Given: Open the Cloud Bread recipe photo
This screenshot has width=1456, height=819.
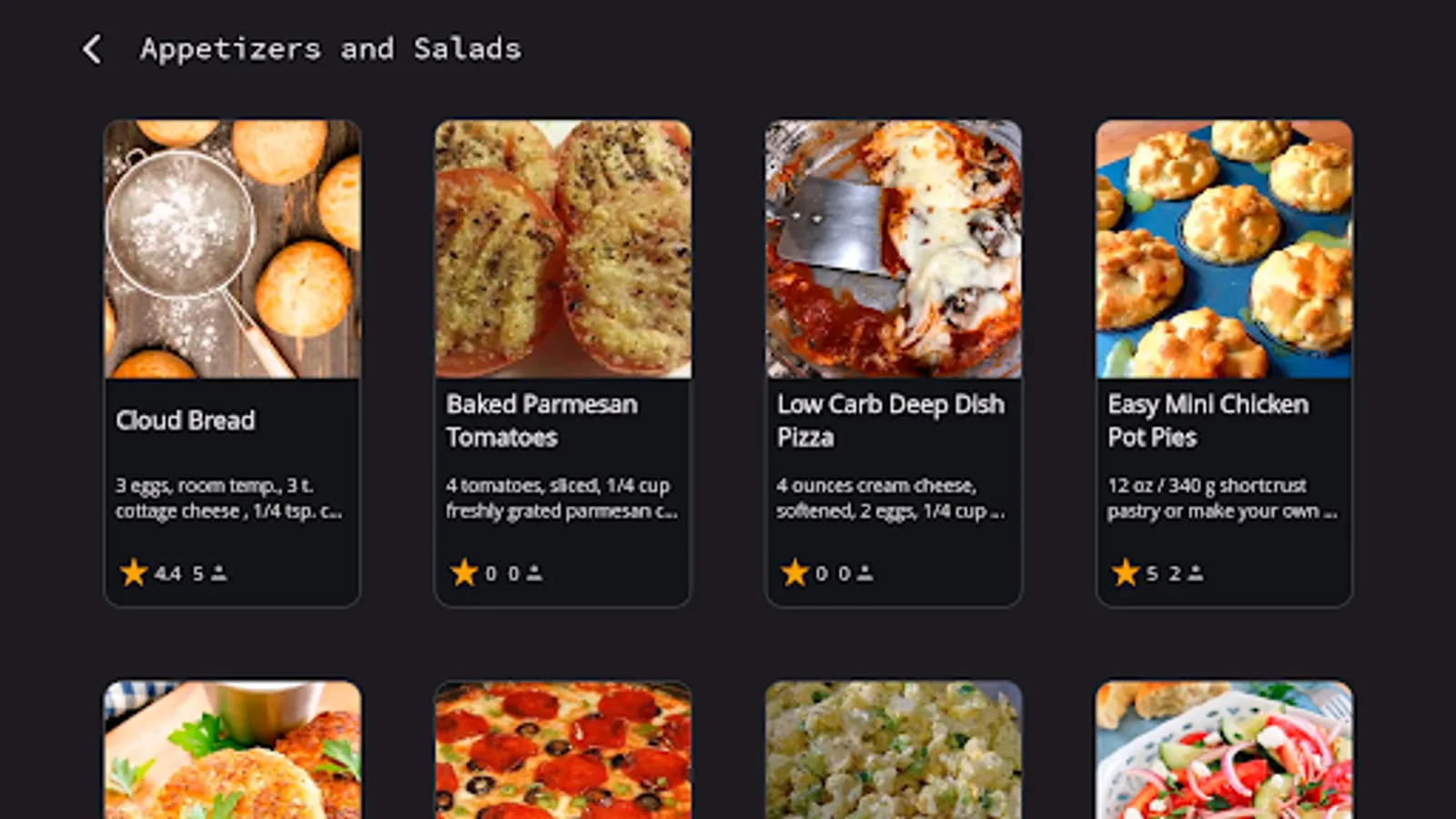Looking at the screenshot, I should [232, 249].
